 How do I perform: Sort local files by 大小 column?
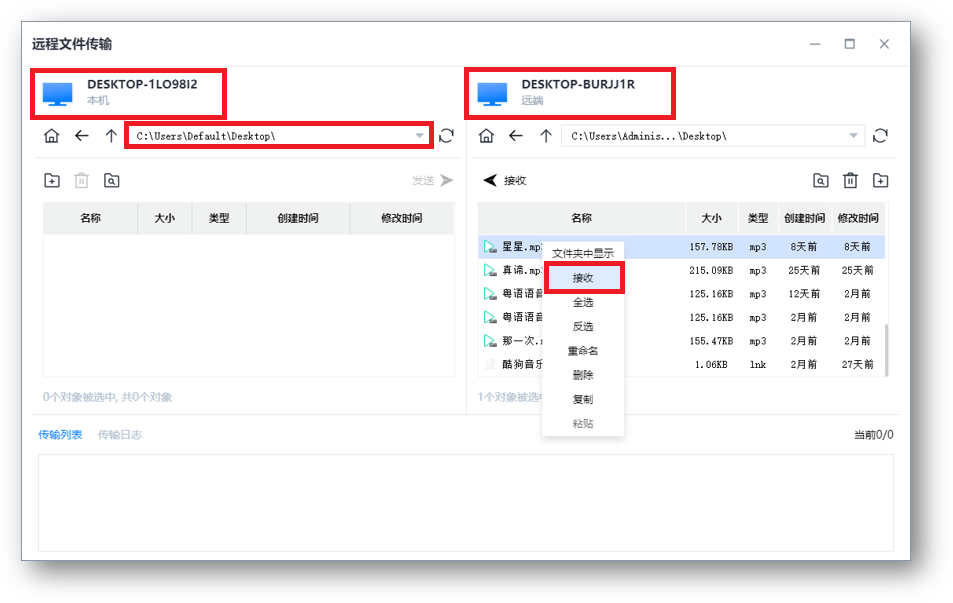coord(165,218)
